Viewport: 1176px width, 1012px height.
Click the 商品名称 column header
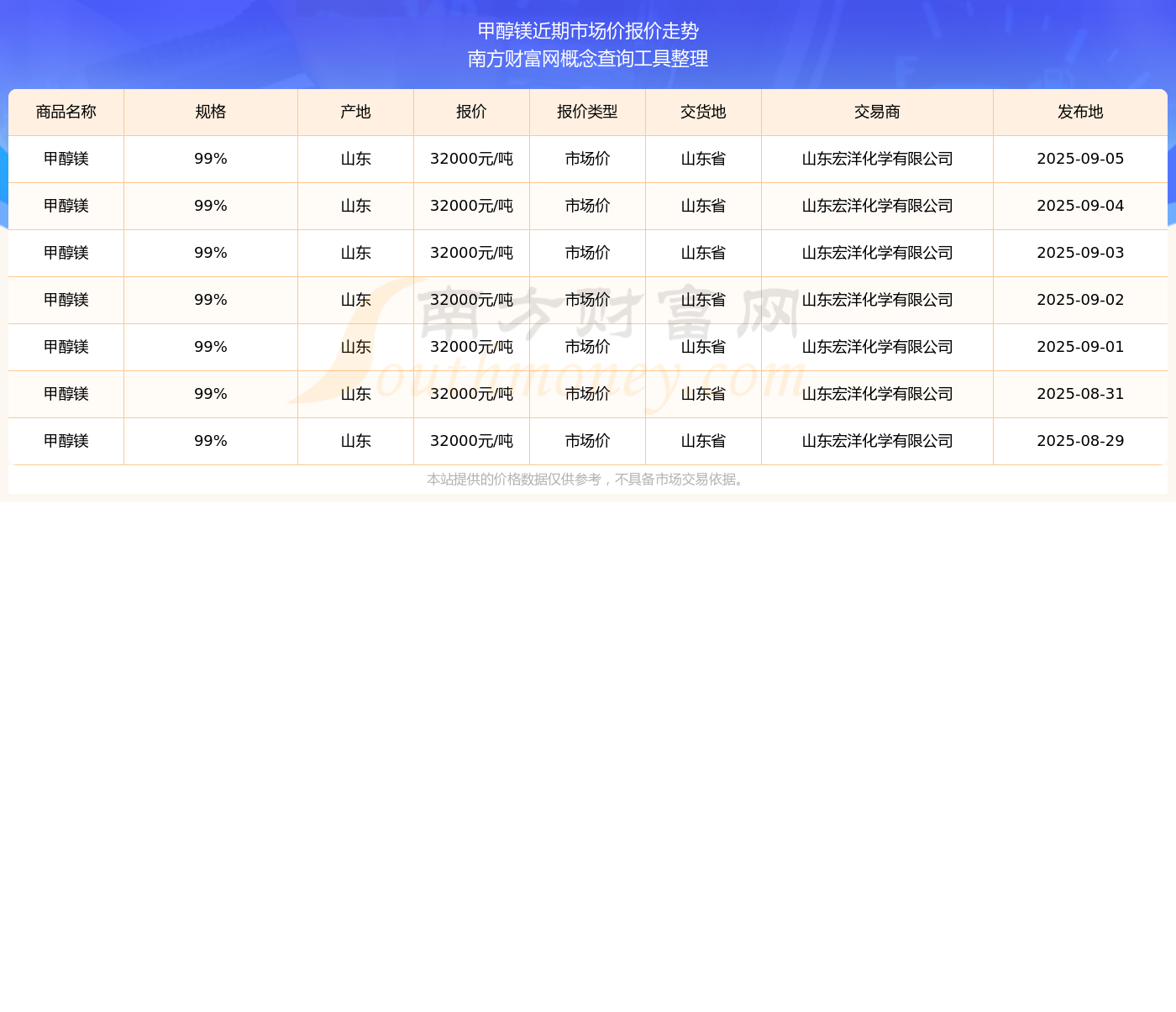click(x=66, y=113)
